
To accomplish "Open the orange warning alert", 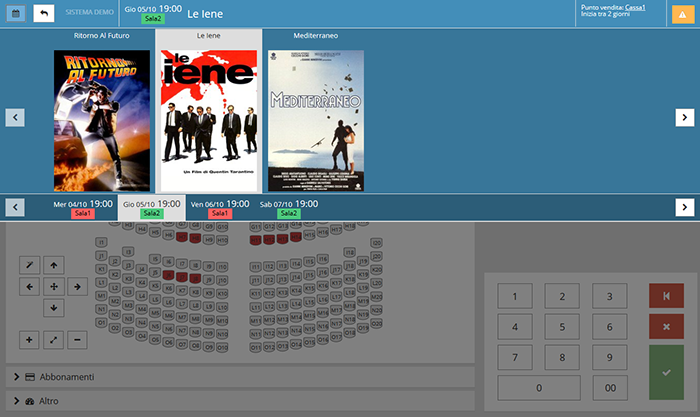I will (x=683, y=14).
